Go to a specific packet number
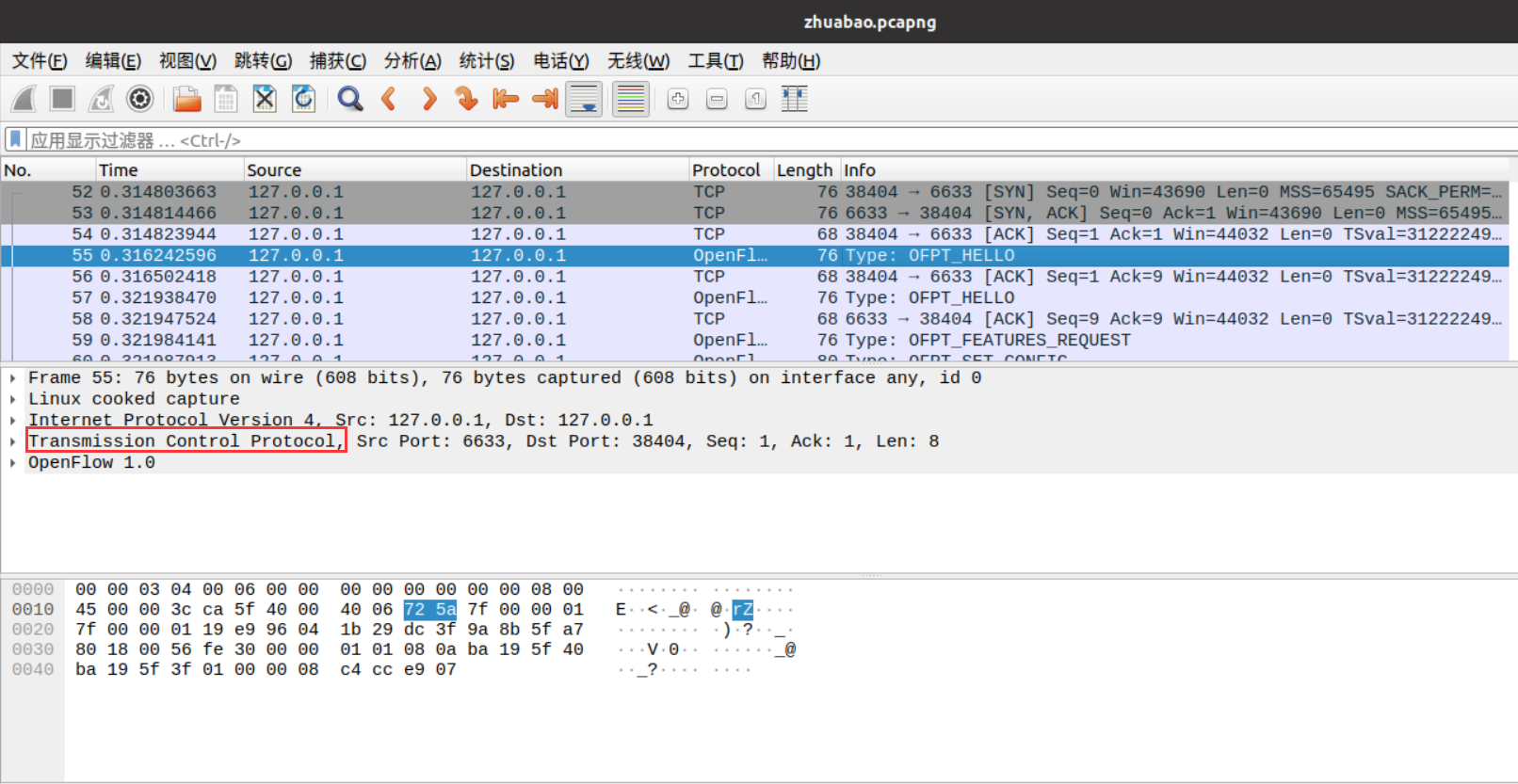The image size is (1518, 784). coord(466,99)
